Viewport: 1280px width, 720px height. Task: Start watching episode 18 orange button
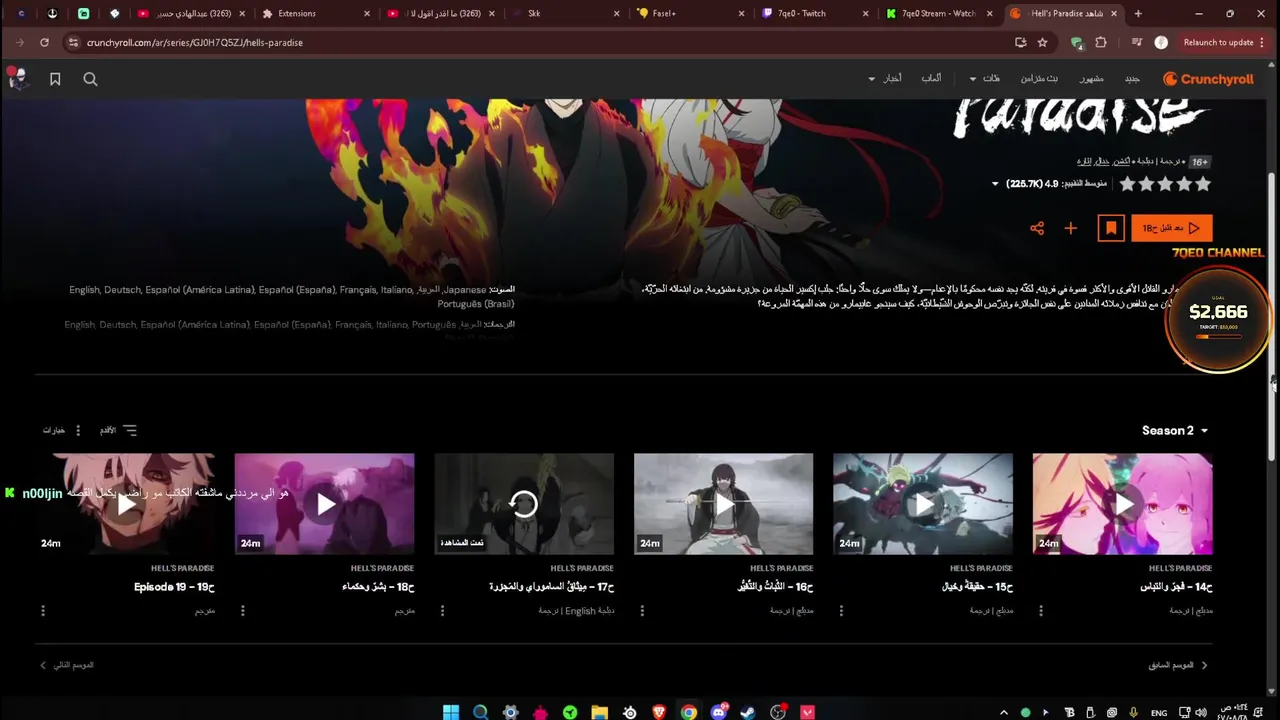coord(1172,228)
